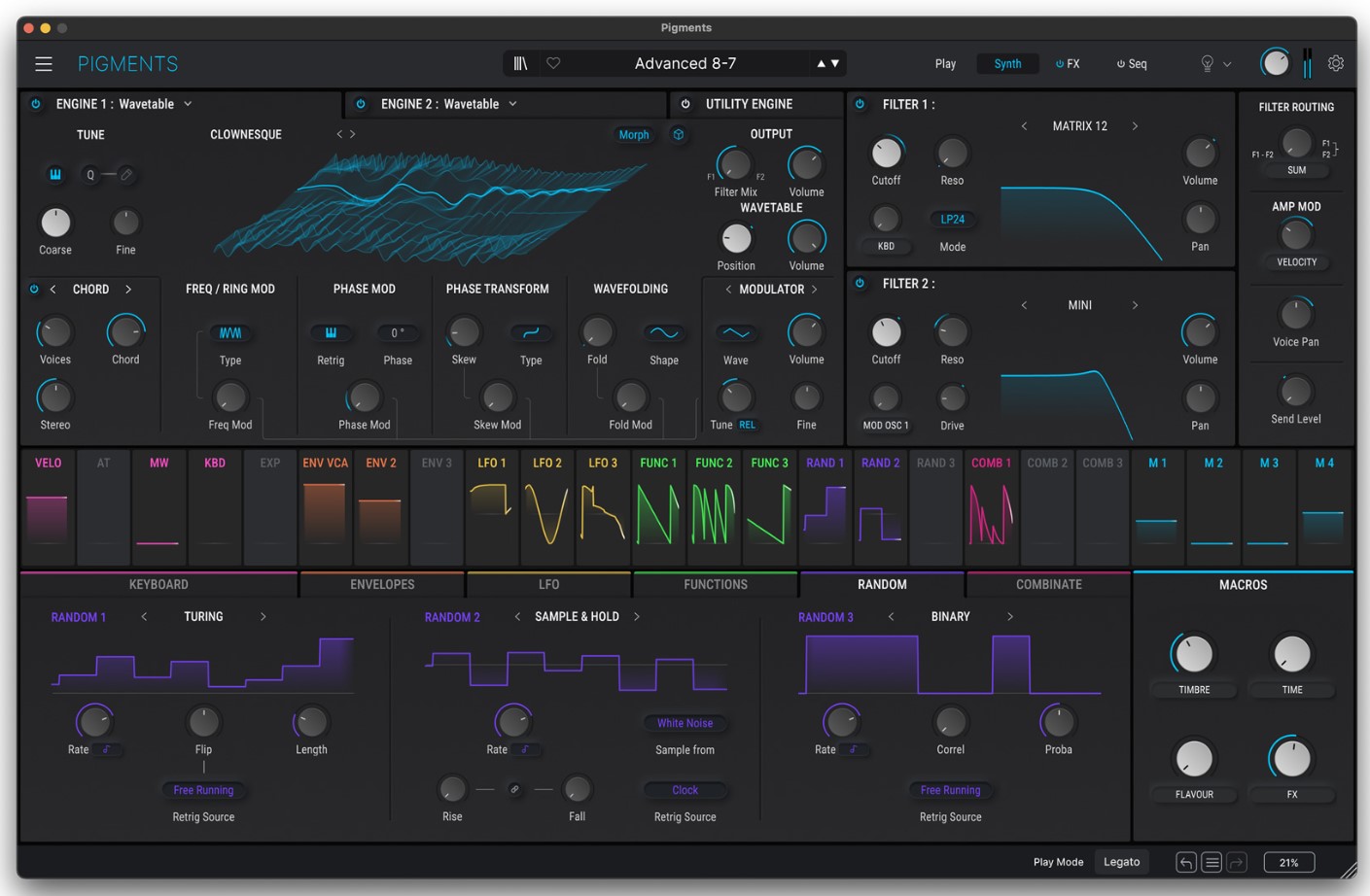This screenshot has width=1370, height=896.
Task: Open the history list icon in the bottom bar
Action: pos(1212,862)
